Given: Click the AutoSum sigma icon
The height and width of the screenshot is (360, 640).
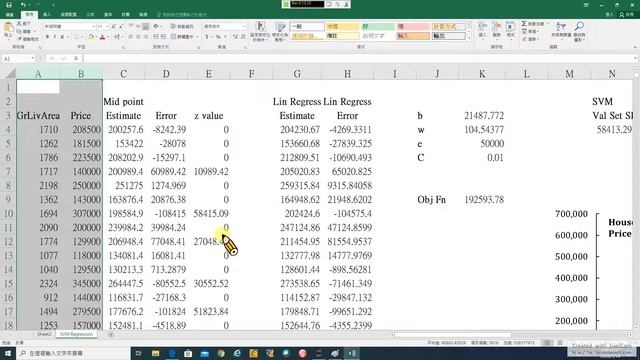Looking at the screenshot, I should [524, 24].
